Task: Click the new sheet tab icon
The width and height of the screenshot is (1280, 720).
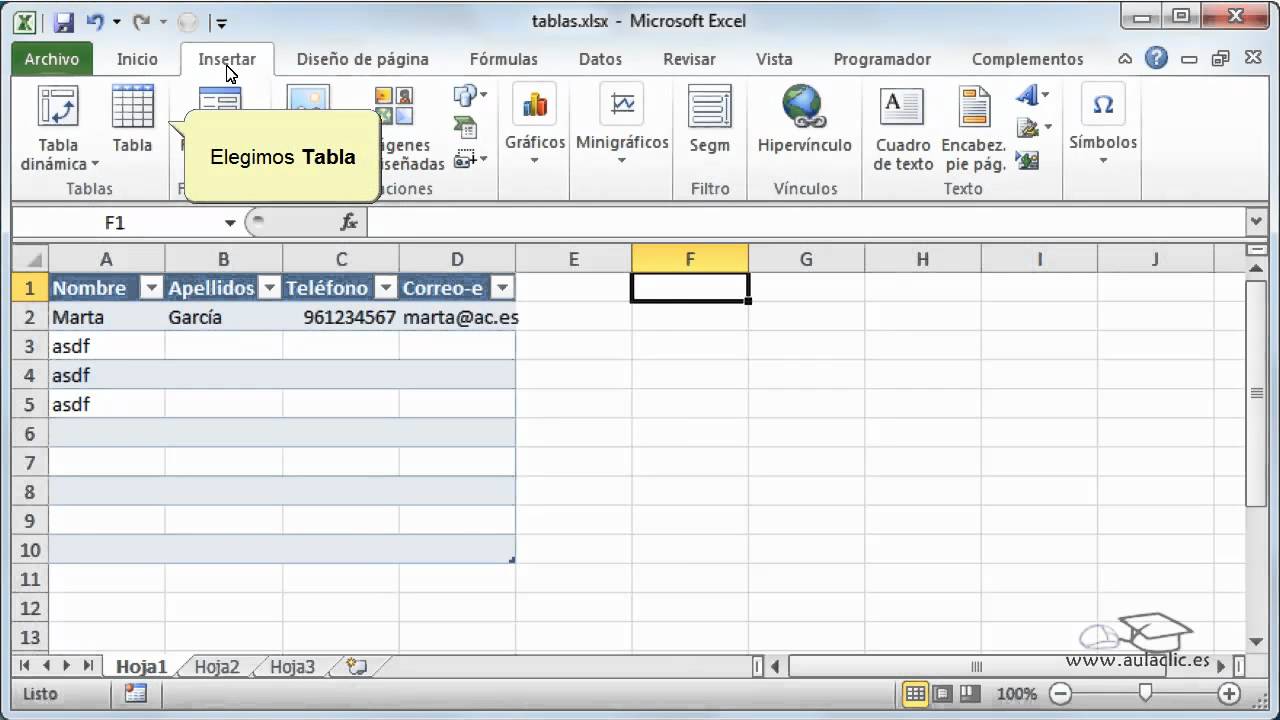Action: tap(356, 666)
